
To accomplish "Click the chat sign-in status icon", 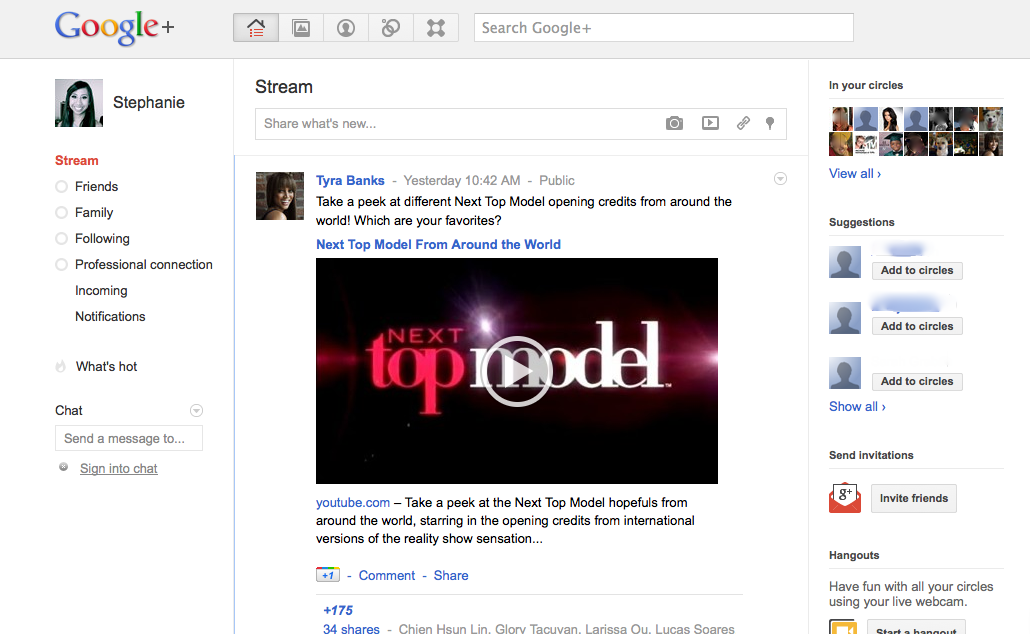I will [64, 467].
